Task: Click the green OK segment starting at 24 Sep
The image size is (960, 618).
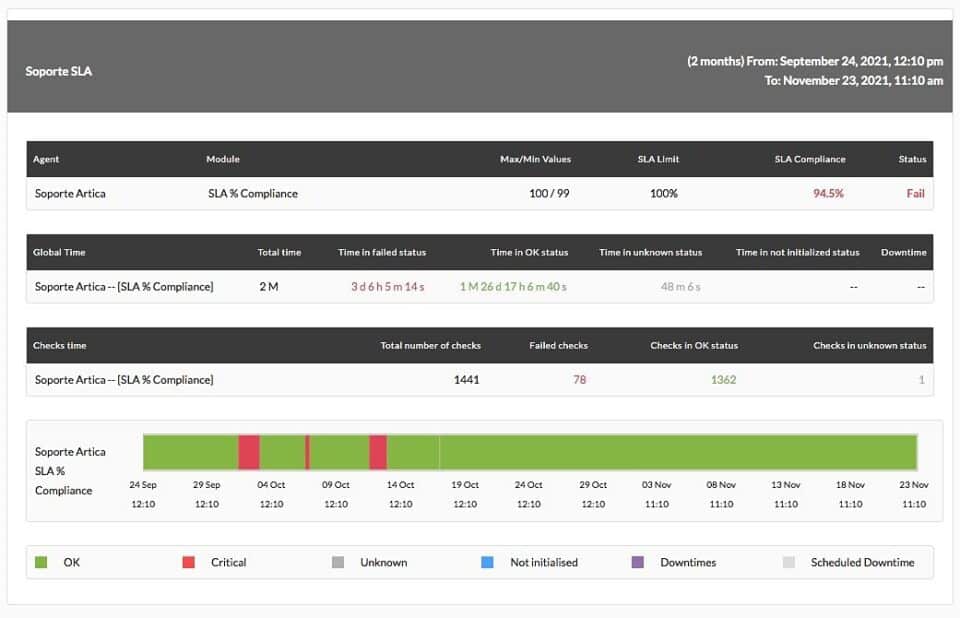Action: 191,452
